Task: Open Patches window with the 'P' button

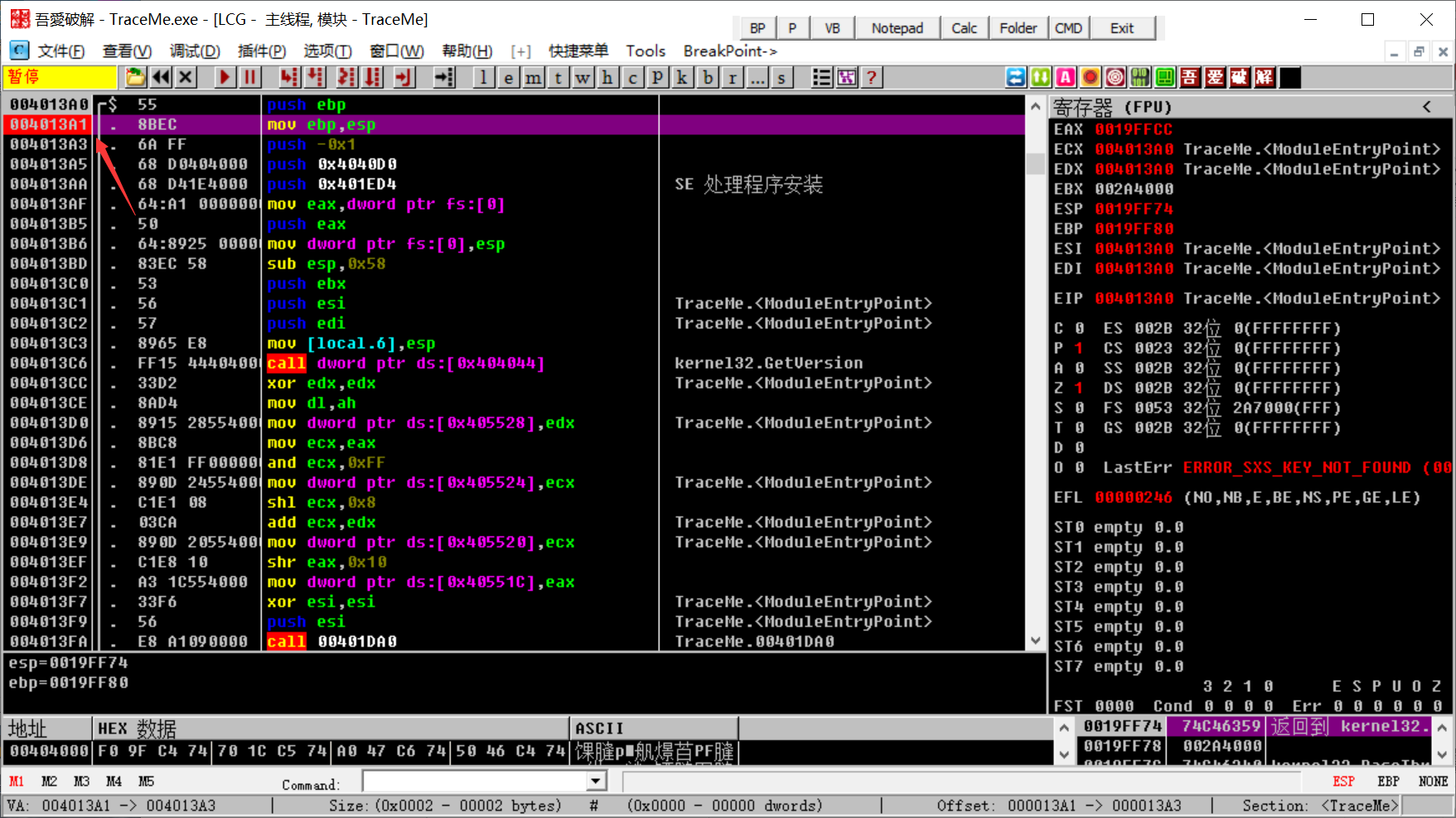Action: click(x=658, y=78)
